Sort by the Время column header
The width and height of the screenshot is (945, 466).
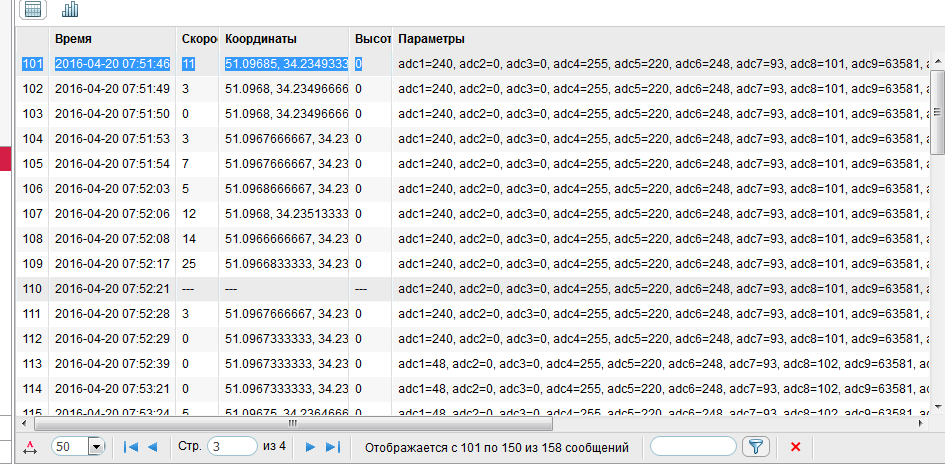click(112, 39)
